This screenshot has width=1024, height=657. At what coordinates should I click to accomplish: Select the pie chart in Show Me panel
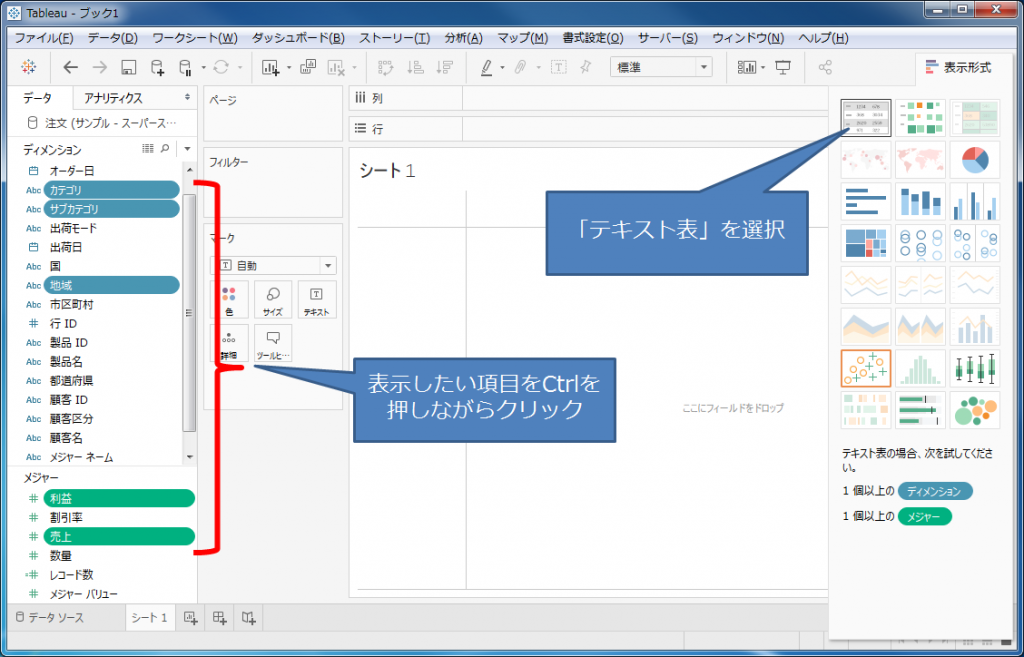[974, 158]
